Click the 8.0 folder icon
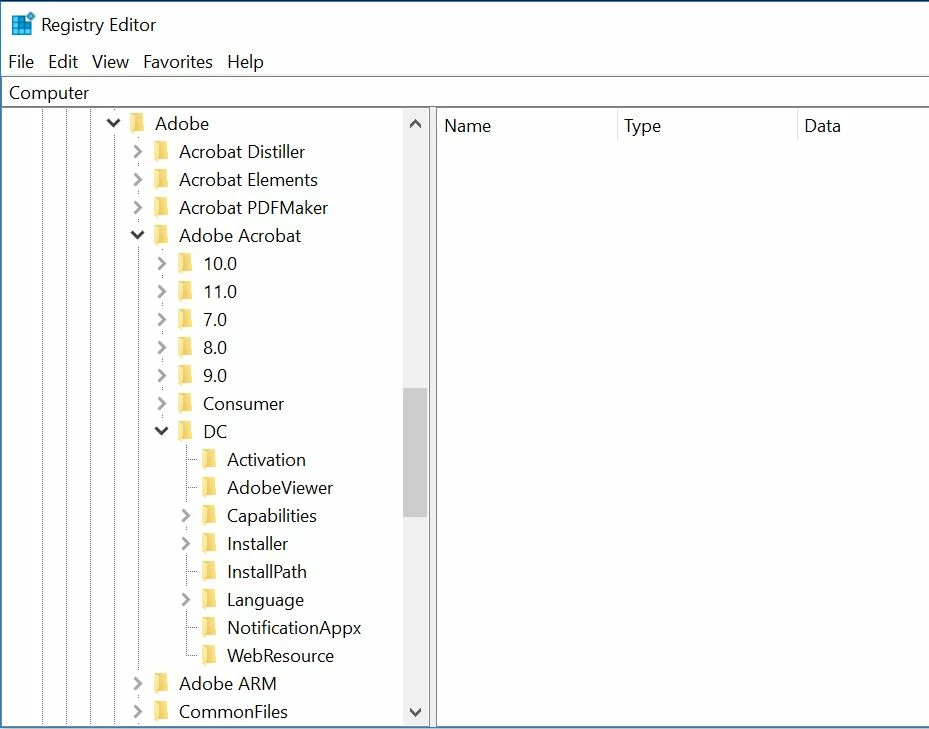Image resolution: width=929 pixels, height=729 pixels. [x=186, y=347]
